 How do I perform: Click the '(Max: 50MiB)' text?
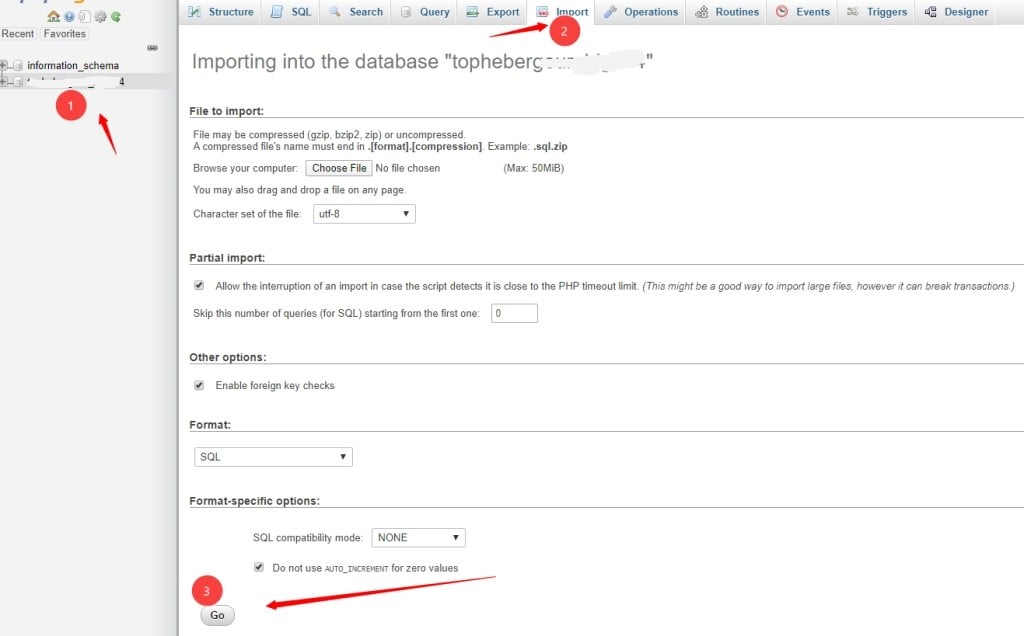(534, 168)
